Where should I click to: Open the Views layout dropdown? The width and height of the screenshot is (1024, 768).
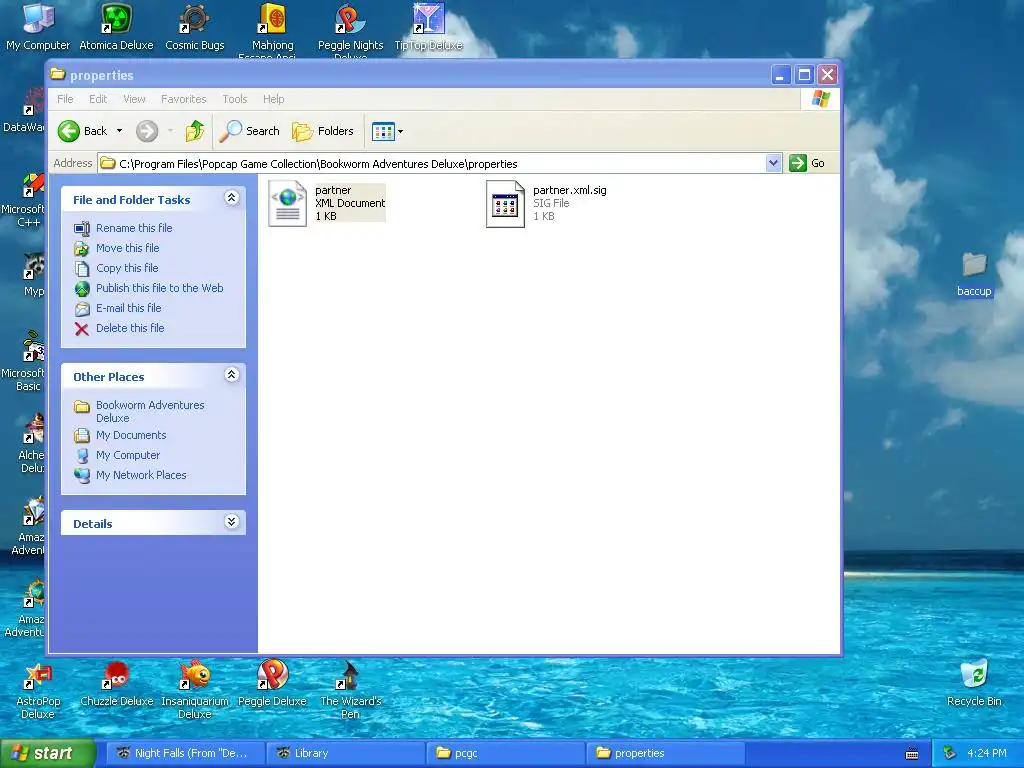[x=387, y=131]
